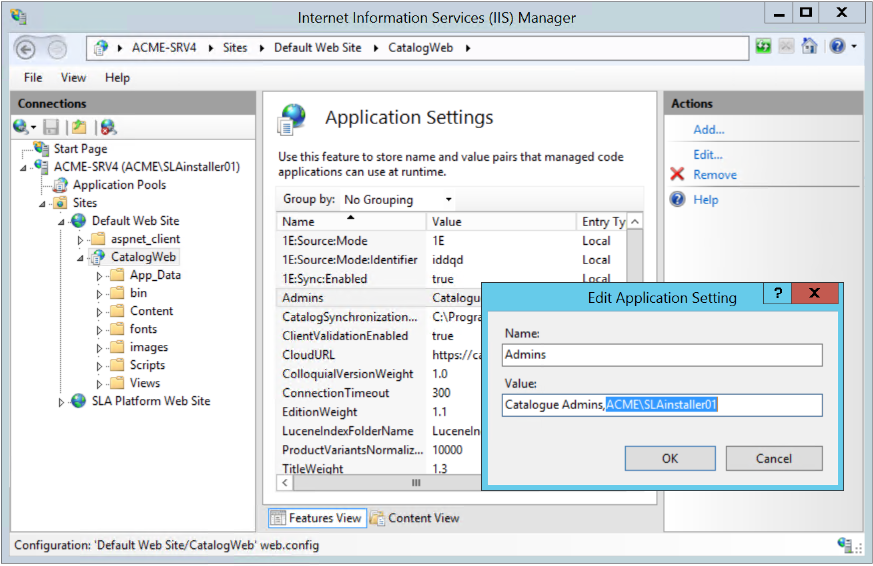Click the green Refresh Page icon
The width and height of the screenshot is (873, 566).
coord(764,47)
